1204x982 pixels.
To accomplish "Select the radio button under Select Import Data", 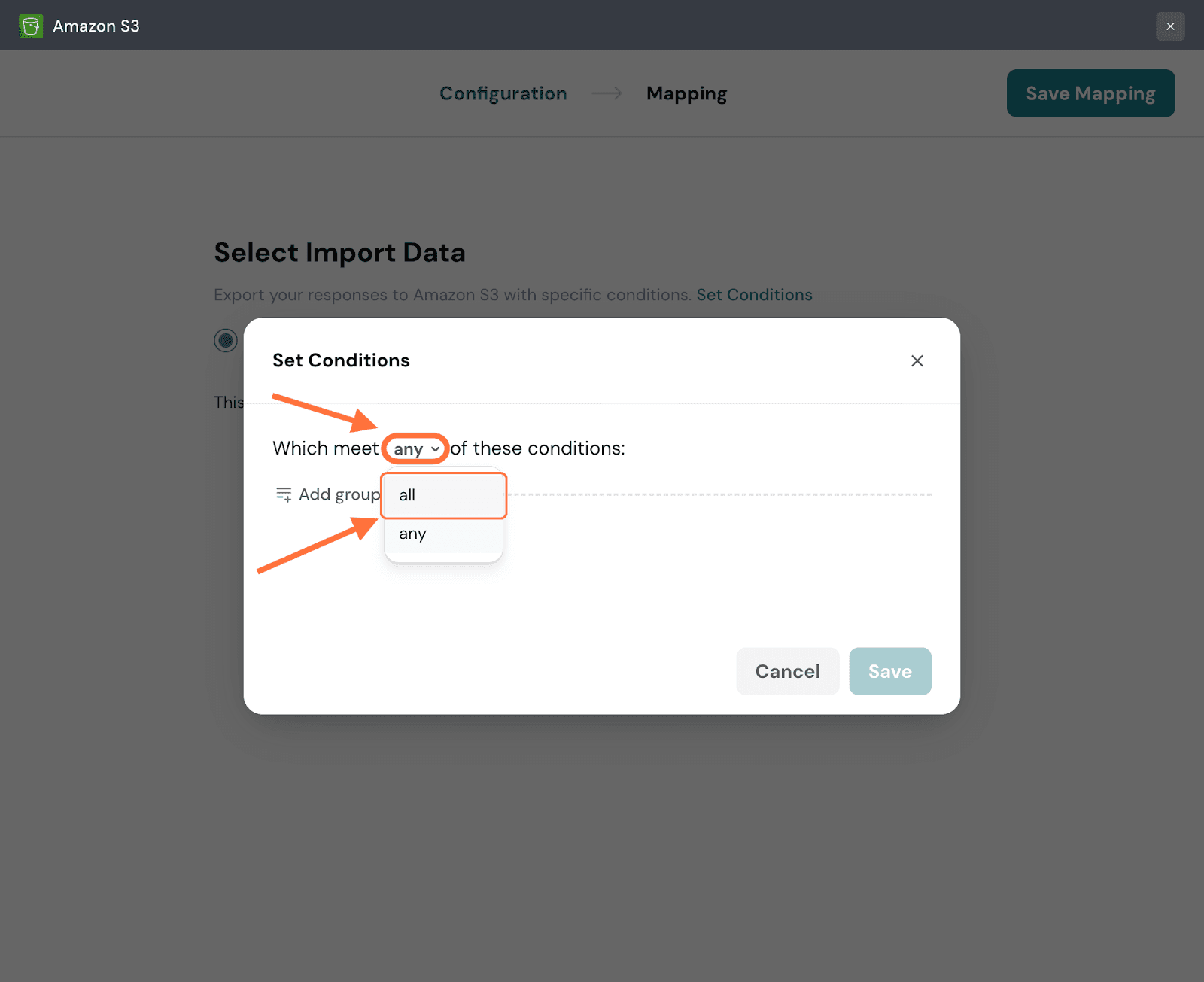I will tap(226, 340).
